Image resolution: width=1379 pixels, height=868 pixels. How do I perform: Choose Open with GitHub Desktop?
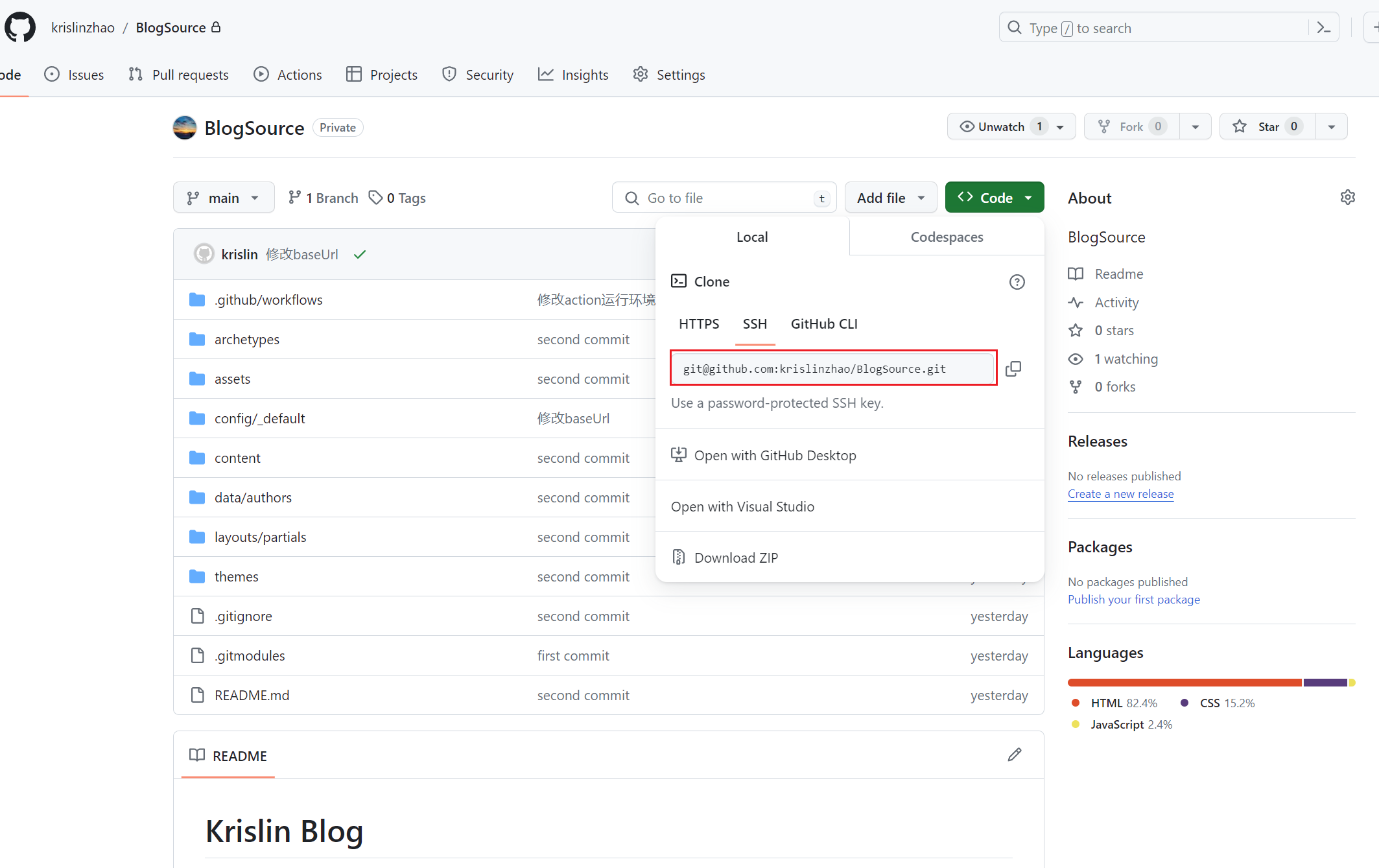[849, 455]
